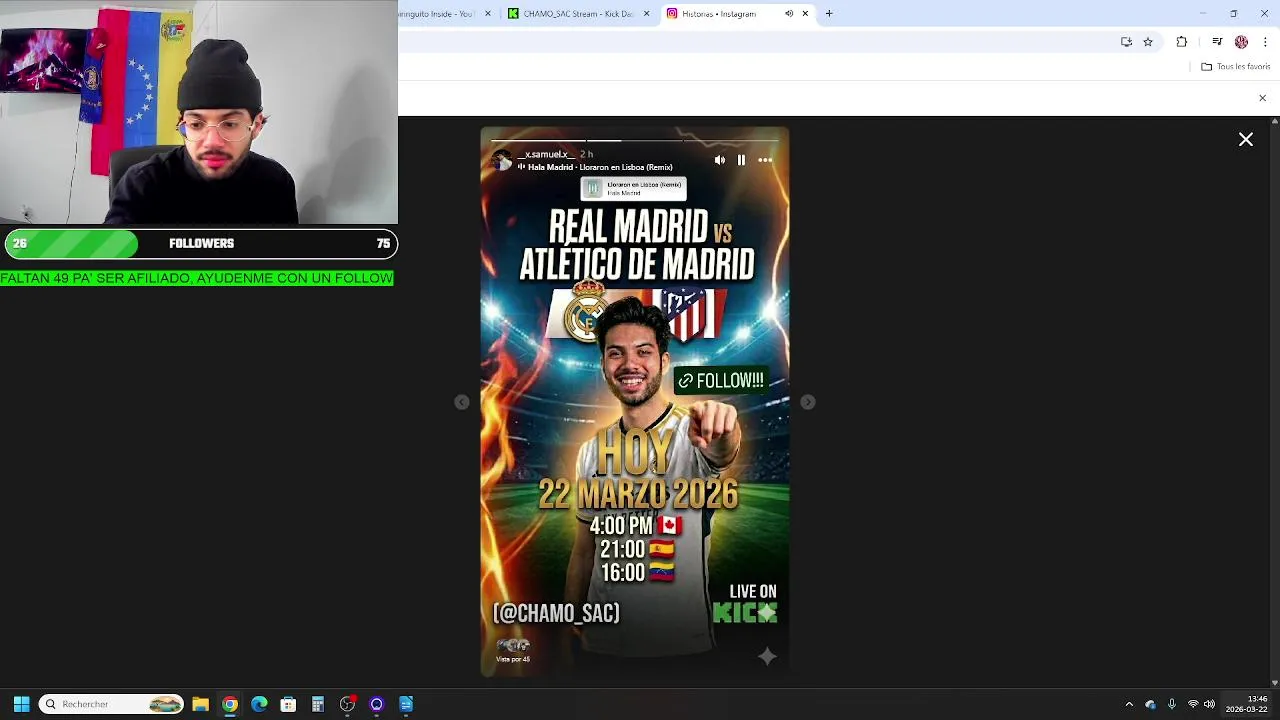Pause the Instagram story
The width and height of the screenshot is (1280, 720).
[x=741, y=160]
